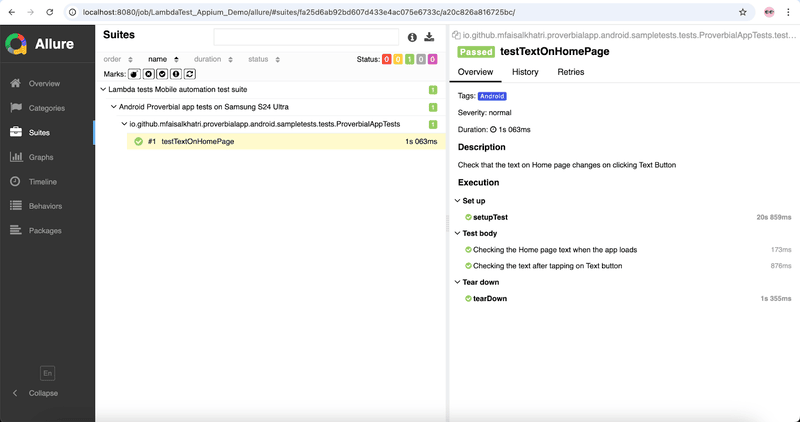View site information icon in address bar
The width and height of the screenshot is (800, 422).
[72, 12]
